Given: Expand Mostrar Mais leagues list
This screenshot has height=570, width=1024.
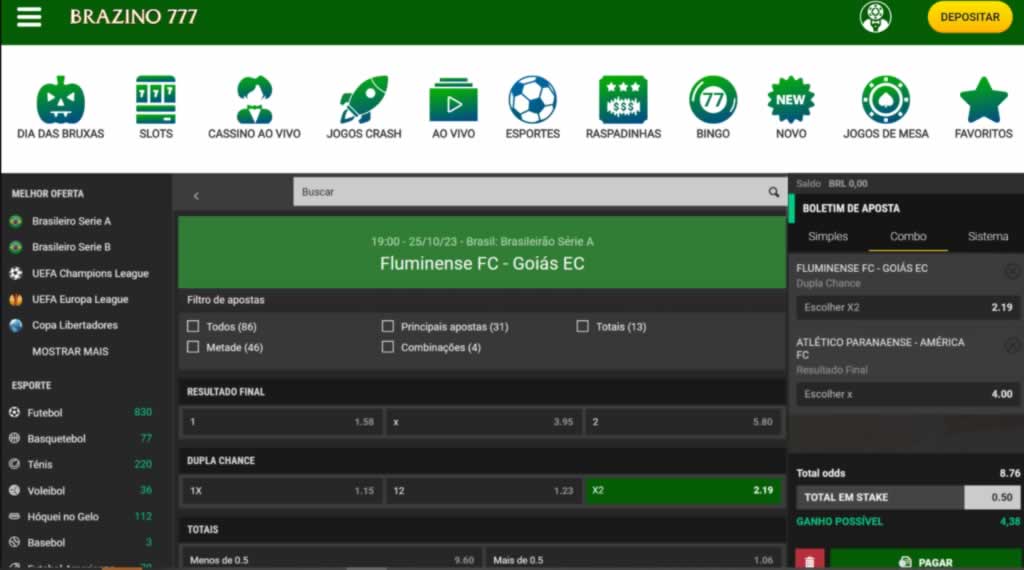Looking at the screenshot, I should [70, 351].
